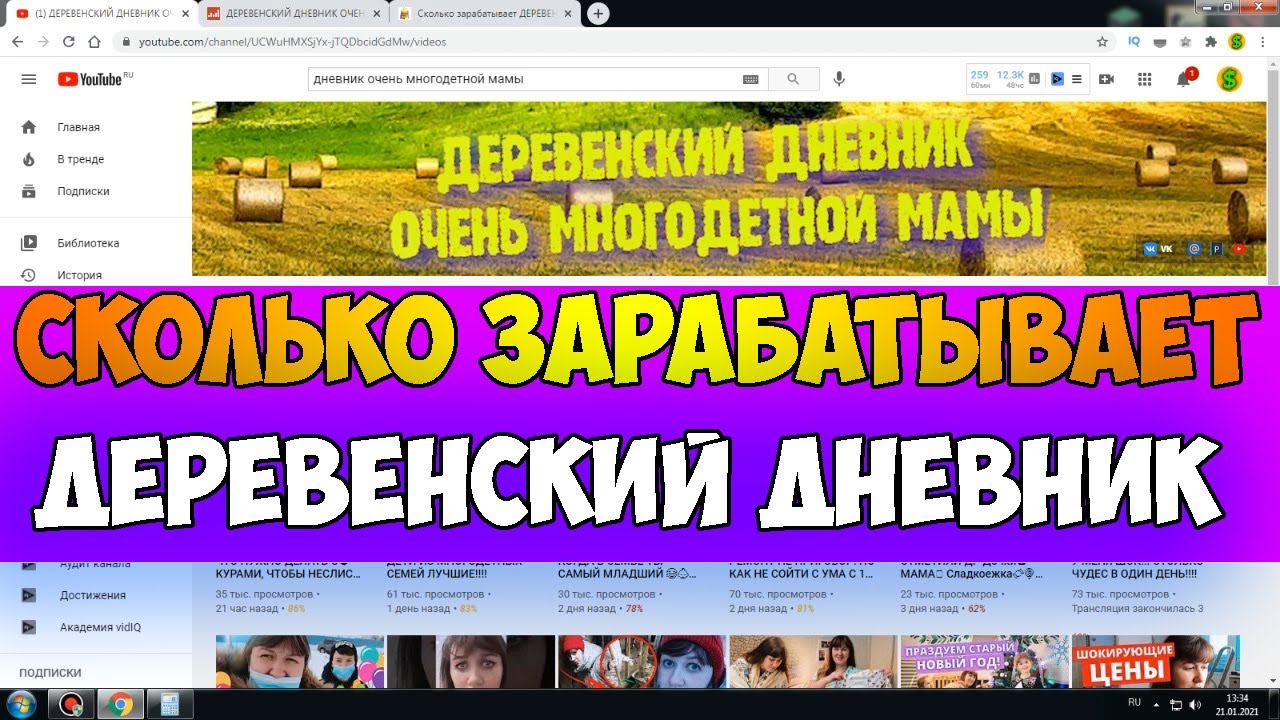This screenshot has width=1280, height=720.
Task: Open the YouTube account dollar avatar
Action: (x=1229, y=79)
